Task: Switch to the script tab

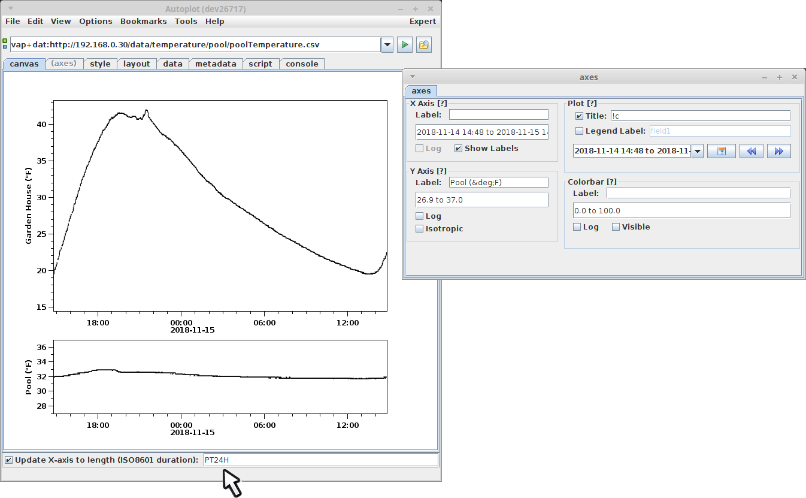Action: pyautogui.click(x=261, y=64)
